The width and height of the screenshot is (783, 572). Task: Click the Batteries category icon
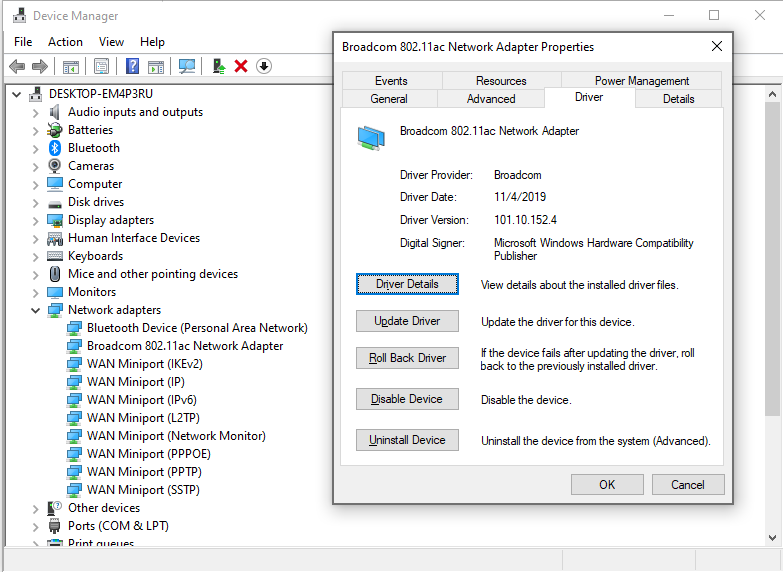point(54,130)
